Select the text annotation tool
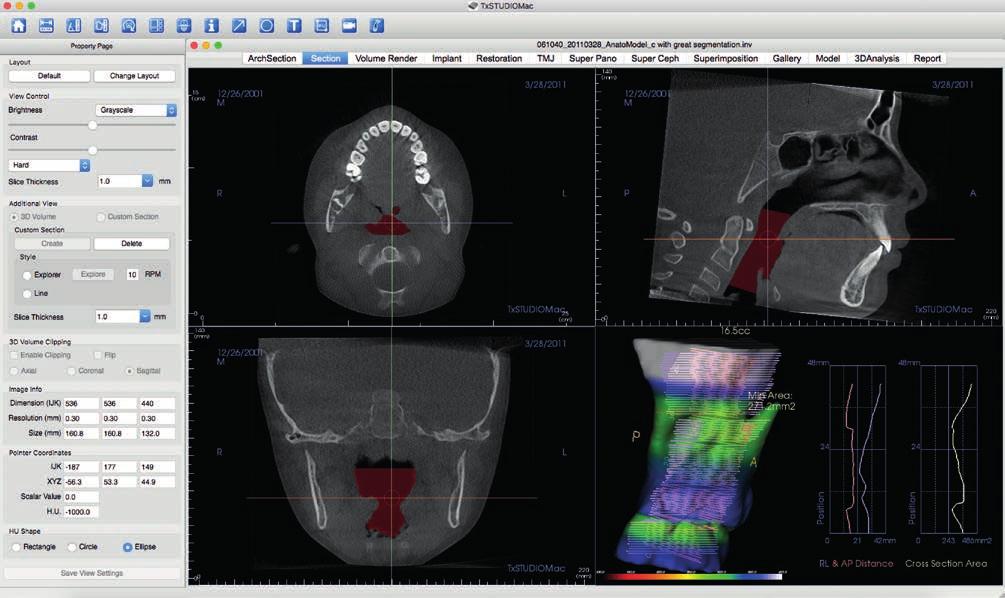Screen dimensions: 1005x598 click(x=294, y=26)
